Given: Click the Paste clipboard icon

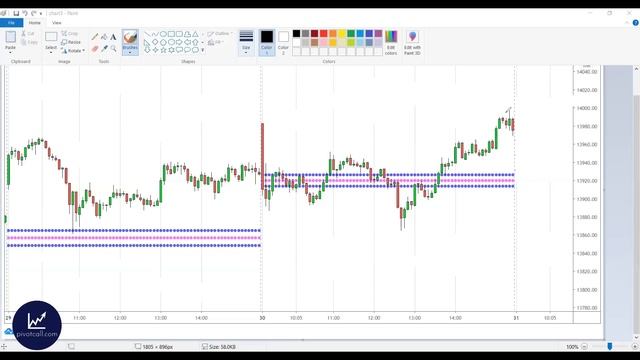Looking at the screenshot, I should (x=11, y=37).
